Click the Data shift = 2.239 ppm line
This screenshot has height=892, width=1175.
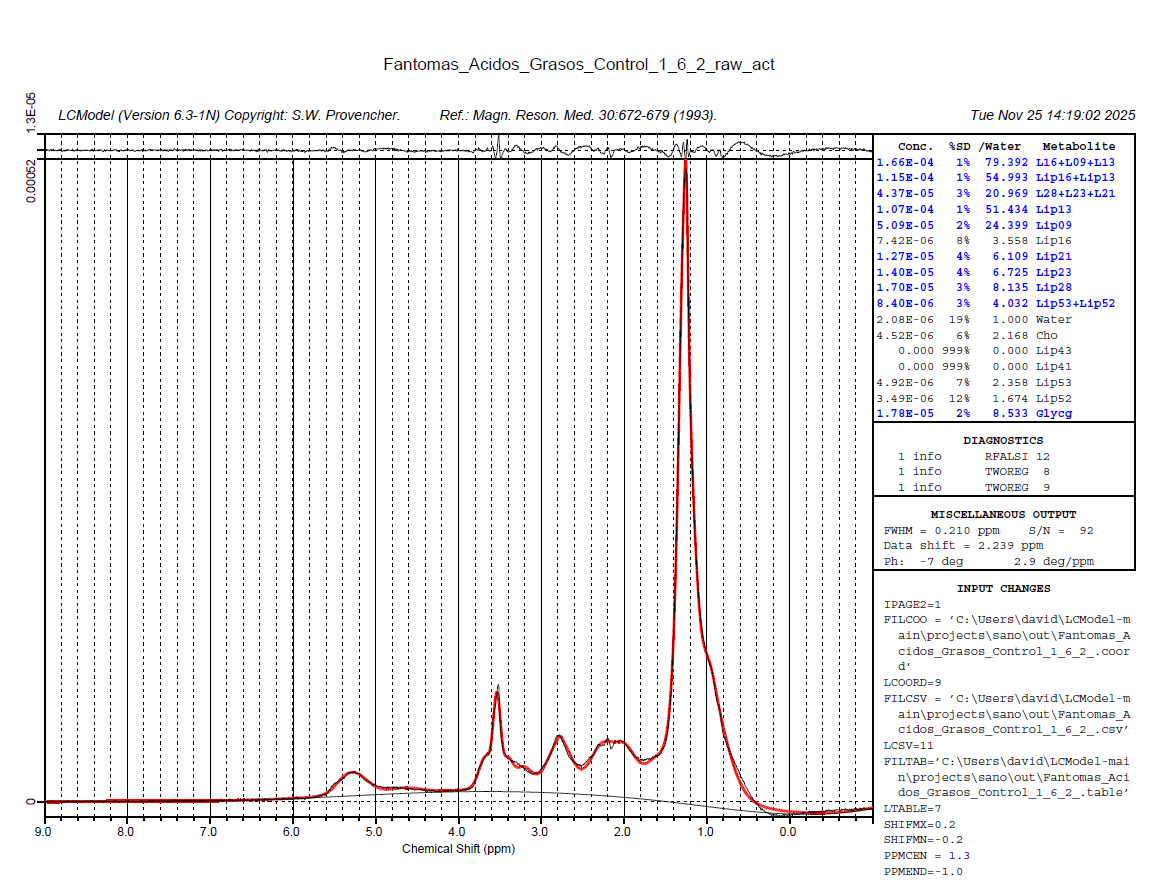click(x=963, y=546)
